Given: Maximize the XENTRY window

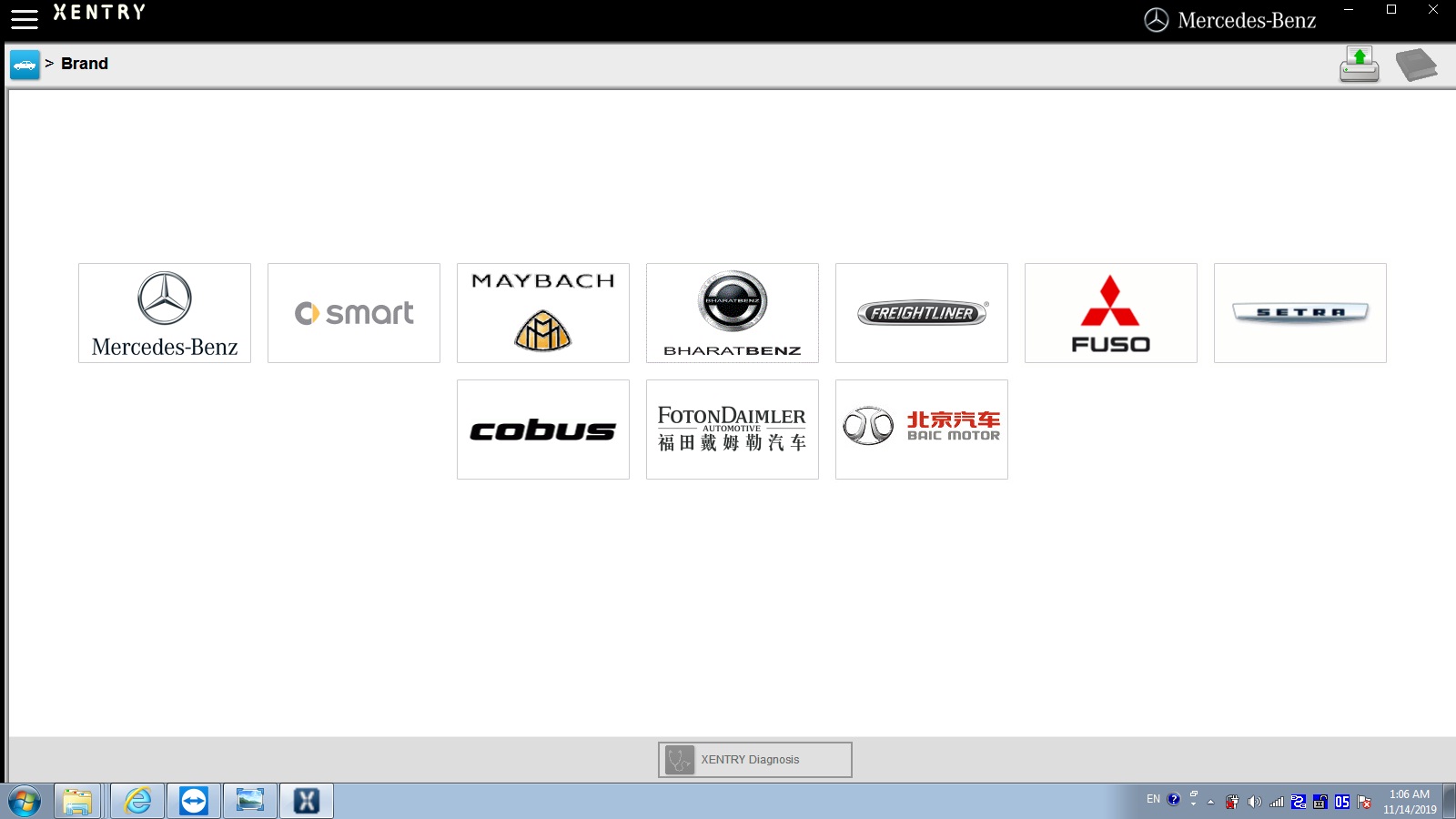Looking at the screenshot, I should (1390, 10).
